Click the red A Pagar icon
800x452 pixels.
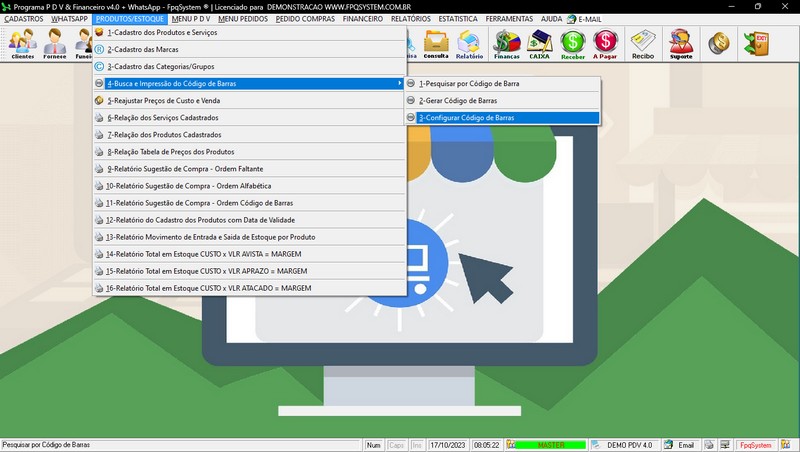pyautogui.click(x=605, y=44)
